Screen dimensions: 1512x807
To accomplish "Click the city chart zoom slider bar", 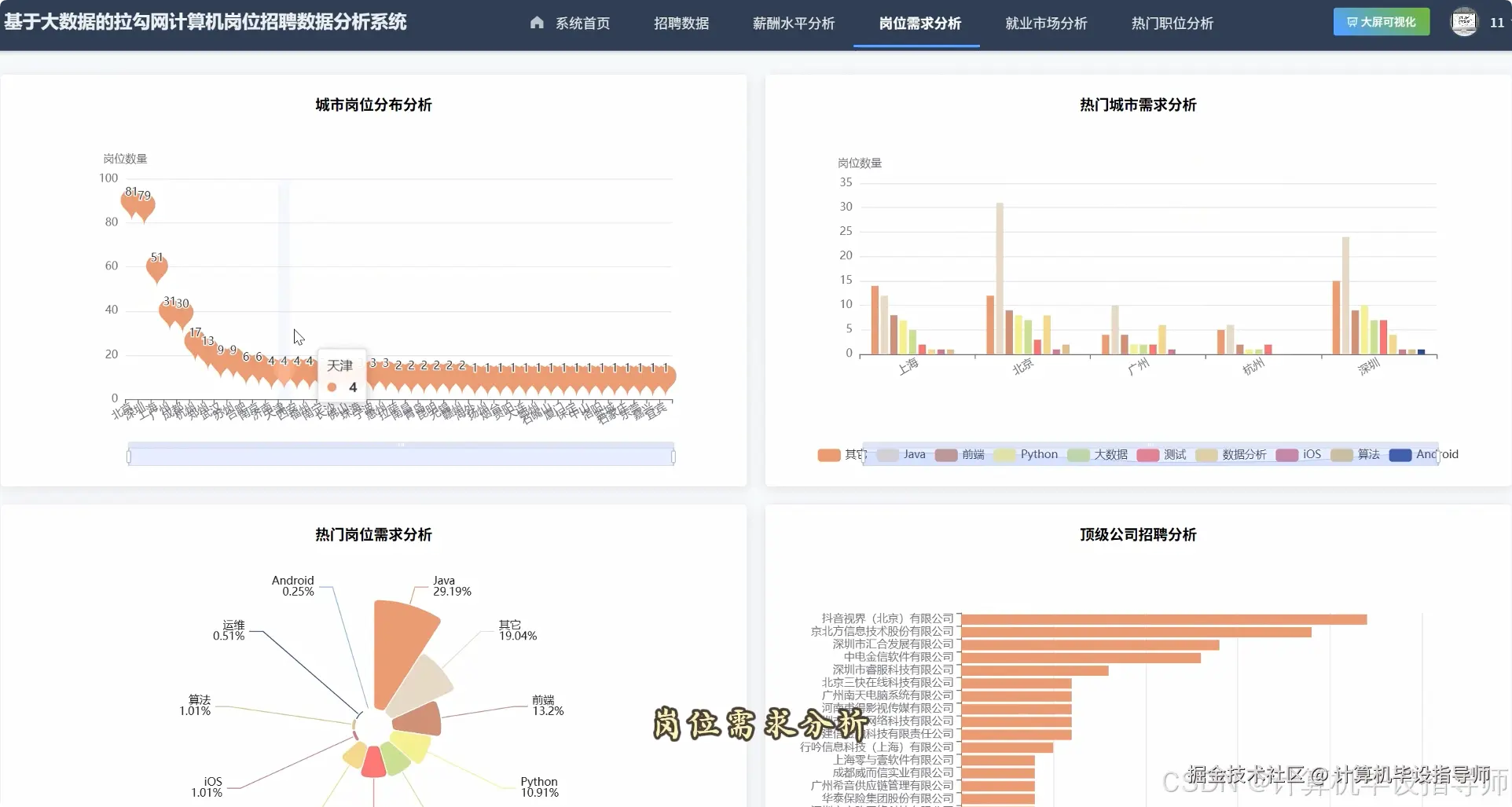I will tap(401, 456).
